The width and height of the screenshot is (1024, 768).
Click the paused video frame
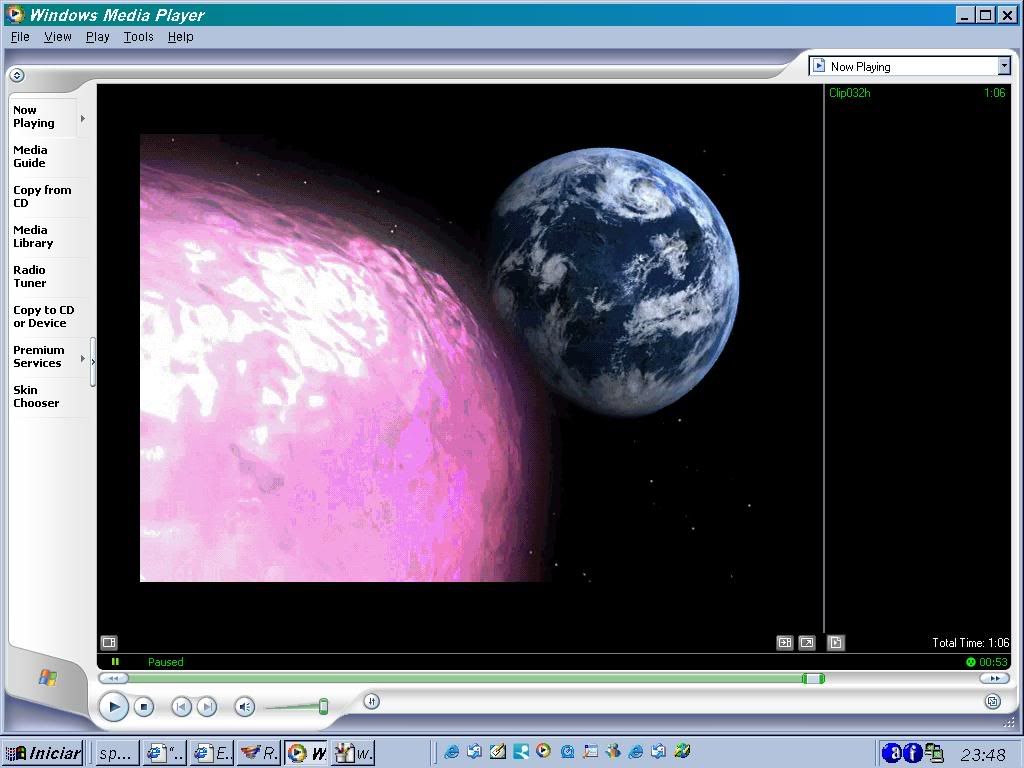pos(460,358)
